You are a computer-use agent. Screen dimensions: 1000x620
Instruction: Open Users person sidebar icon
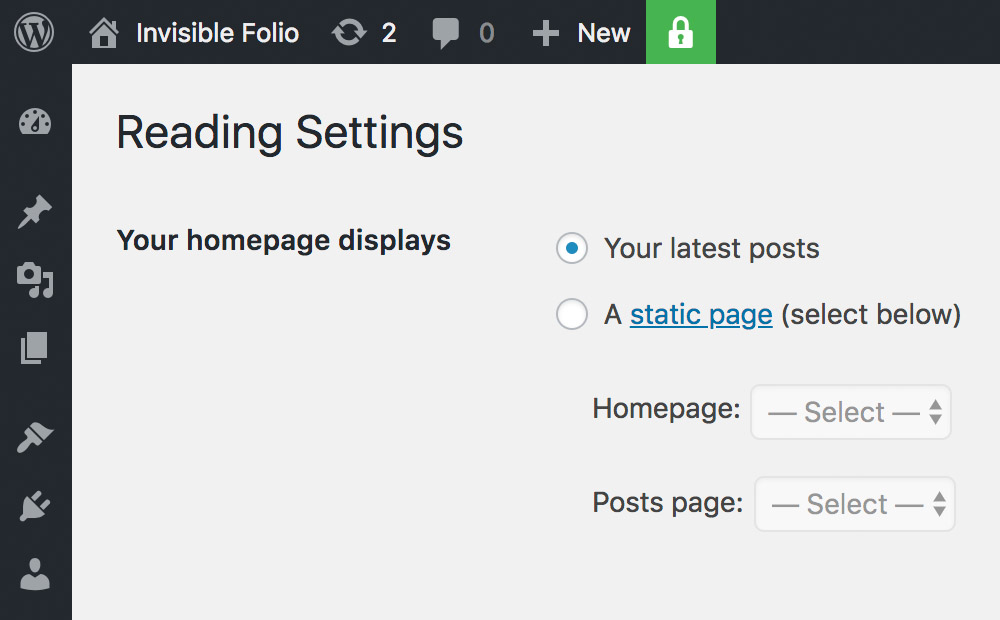point(35,575)
